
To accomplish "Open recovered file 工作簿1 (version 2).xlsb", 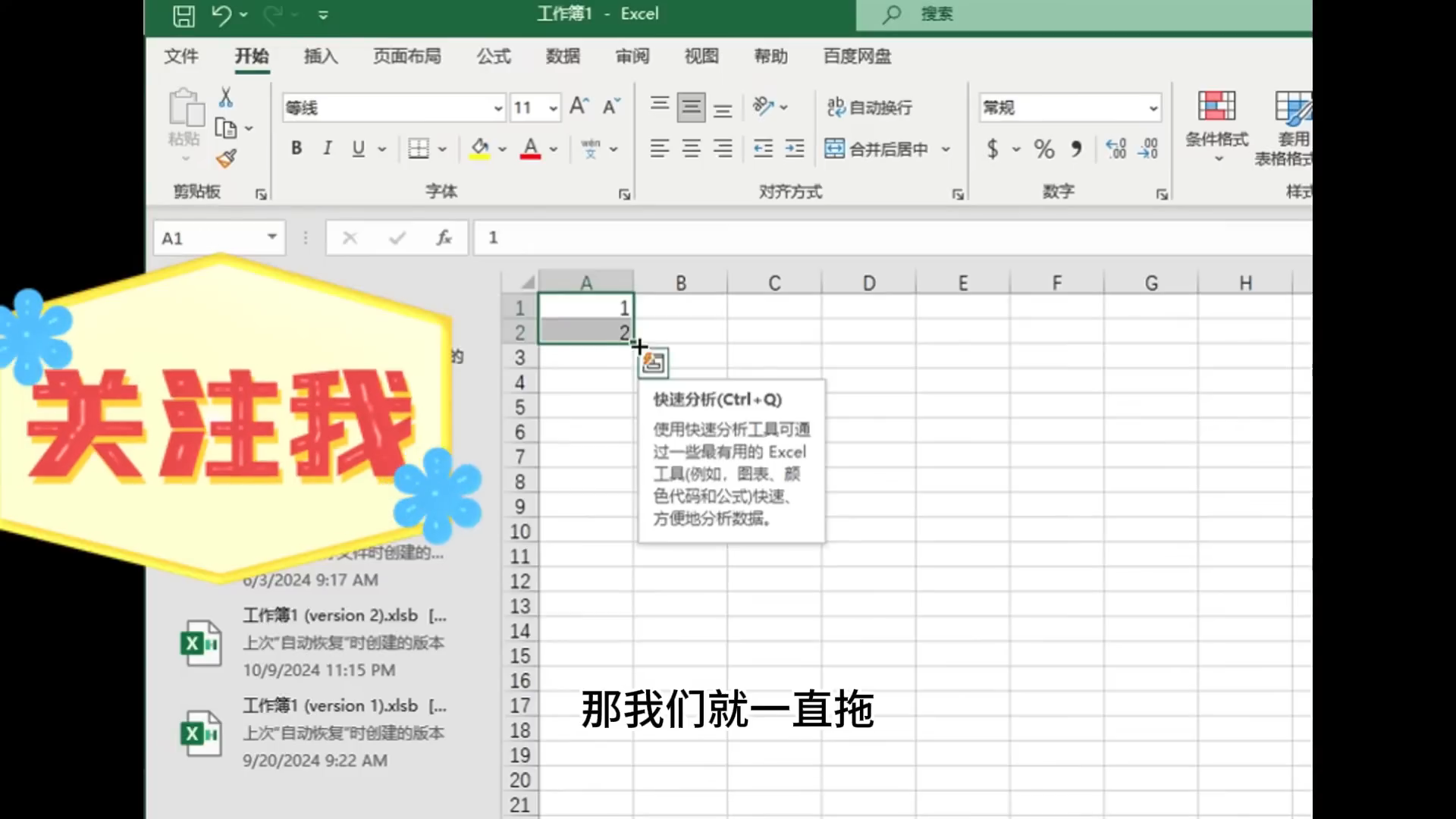I will point(314,642).
